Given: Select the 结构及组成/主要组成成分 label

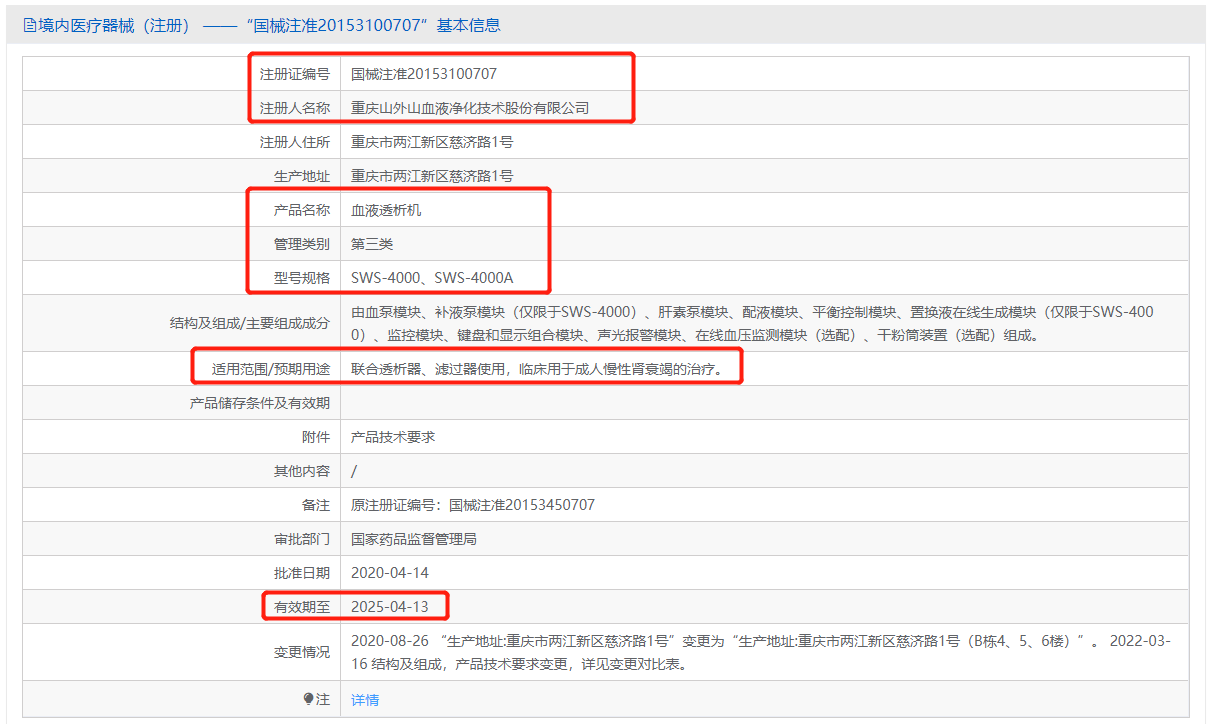Looking at the screenshot, I should [x=250, y=323].
